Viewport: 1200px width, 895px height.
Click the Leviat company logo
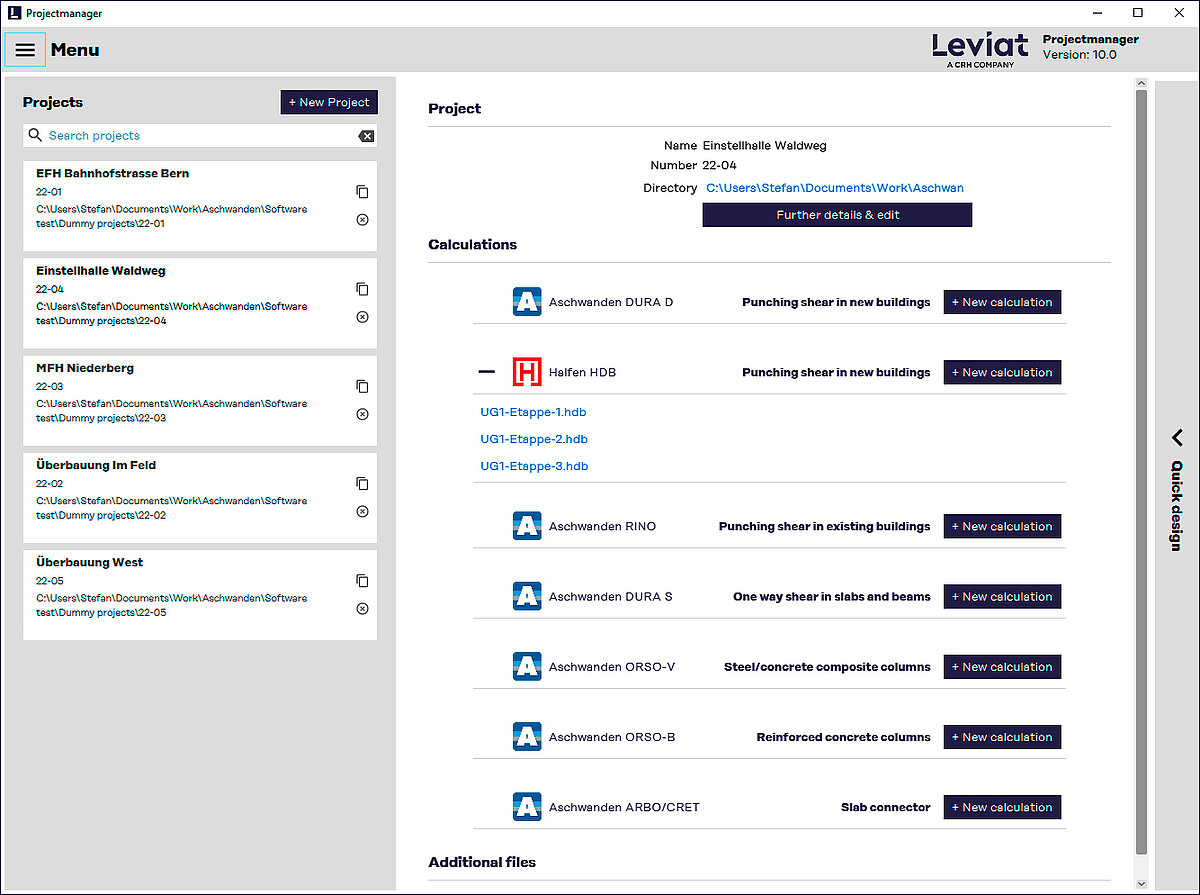[x=980, y=49]
